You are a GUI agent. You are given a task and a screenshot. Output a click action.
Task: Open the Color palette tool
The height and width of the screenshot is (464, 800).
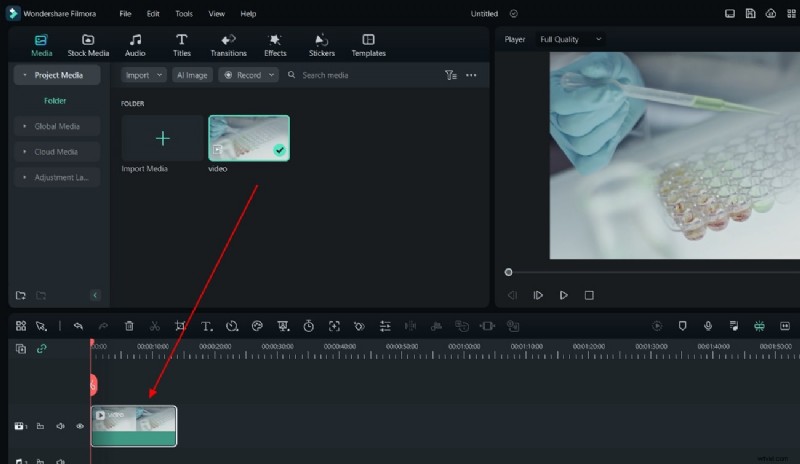click(x=257, y=326)
